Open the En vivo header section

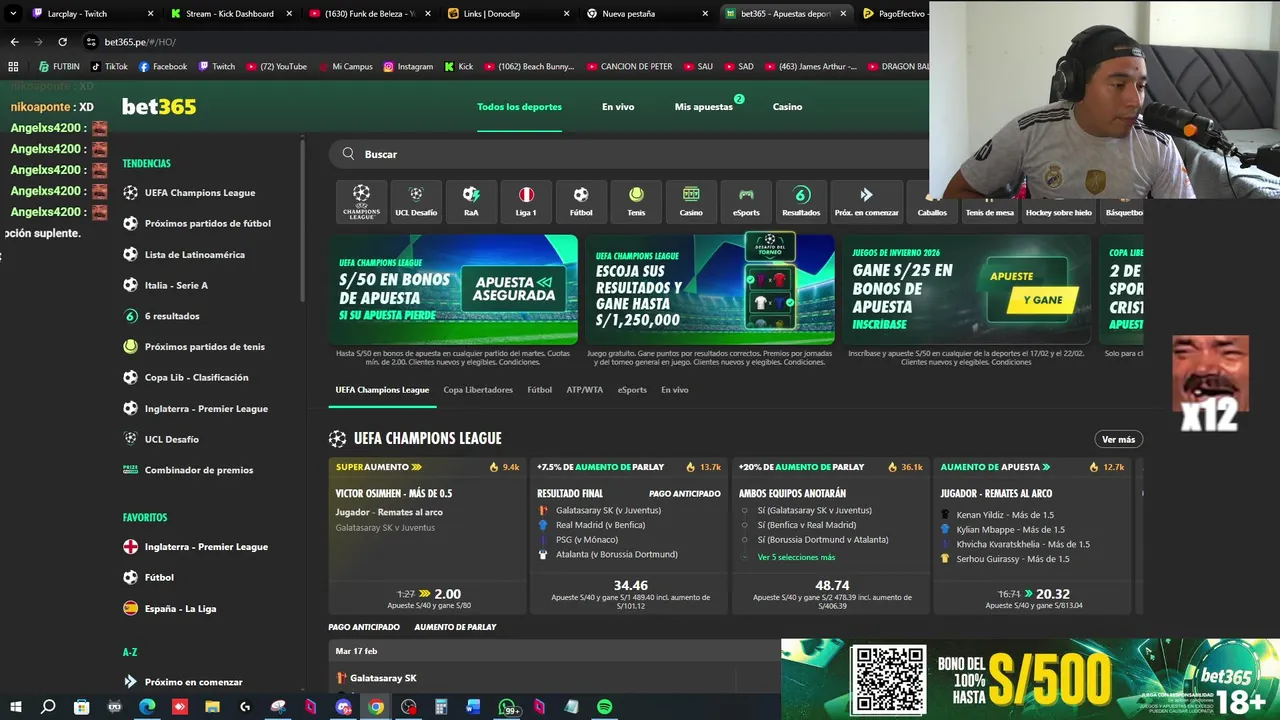pos(618,107)
